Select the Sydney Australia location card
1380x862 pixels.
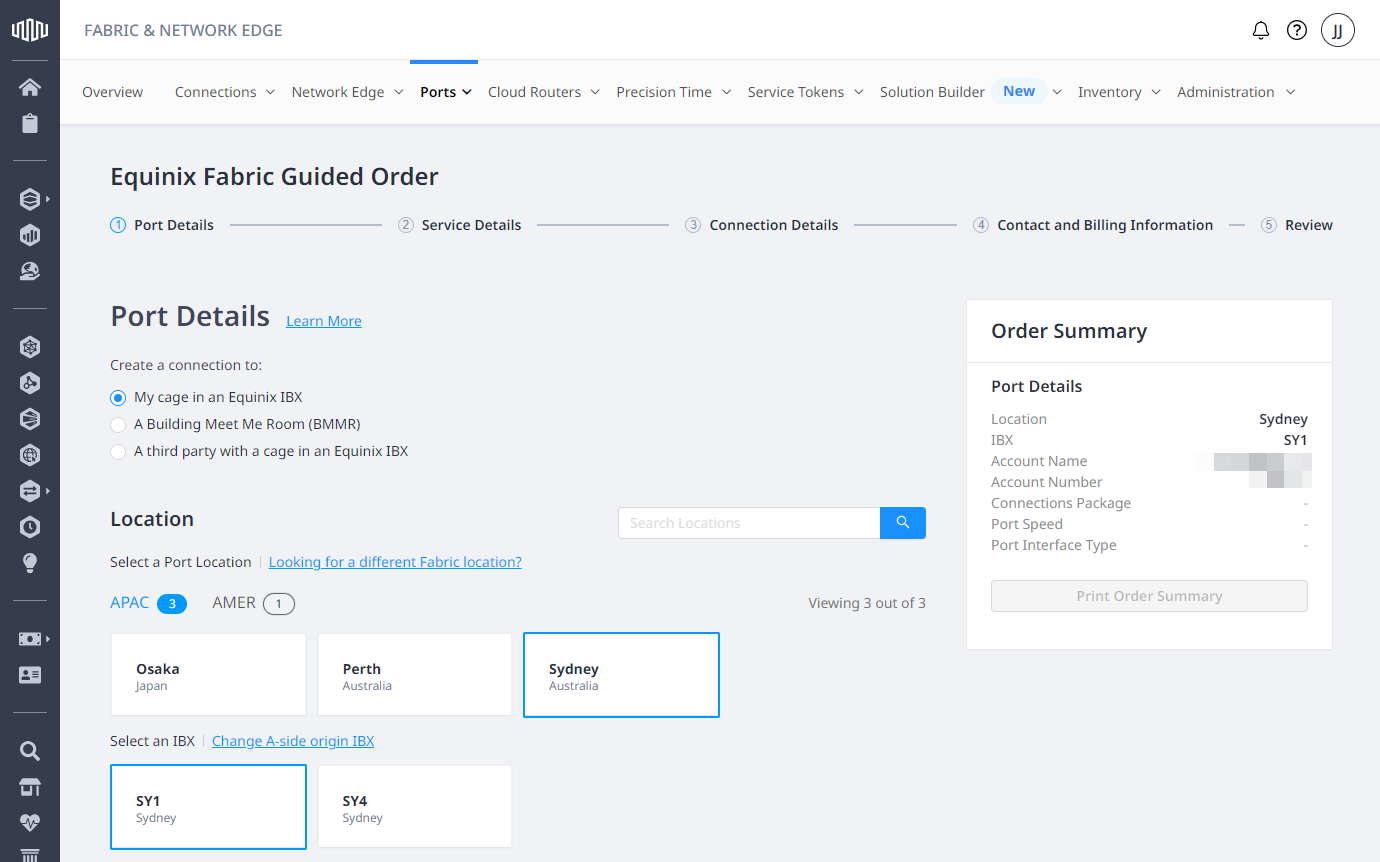tap(621, 675)
